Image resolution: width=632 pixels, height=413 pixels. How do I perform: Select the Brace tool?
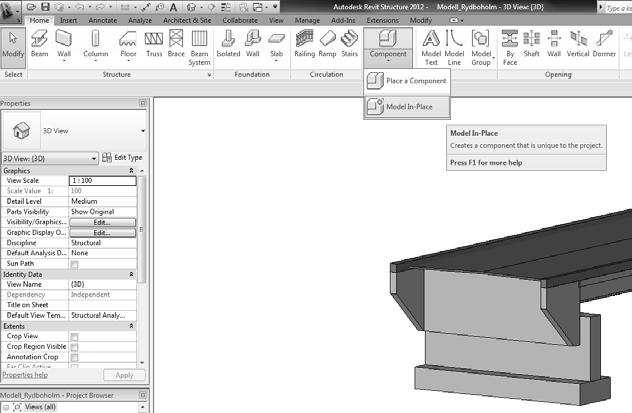coord(176,44)
